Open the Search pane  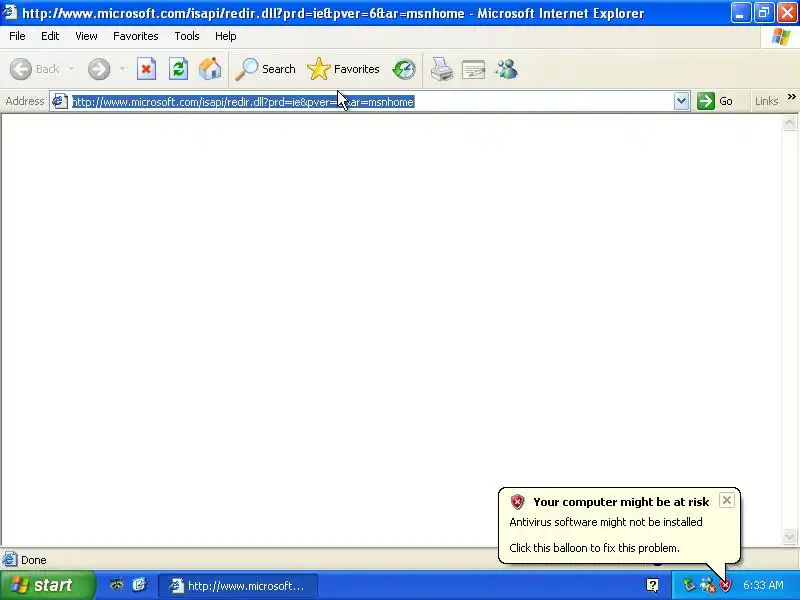click(265, 69)
